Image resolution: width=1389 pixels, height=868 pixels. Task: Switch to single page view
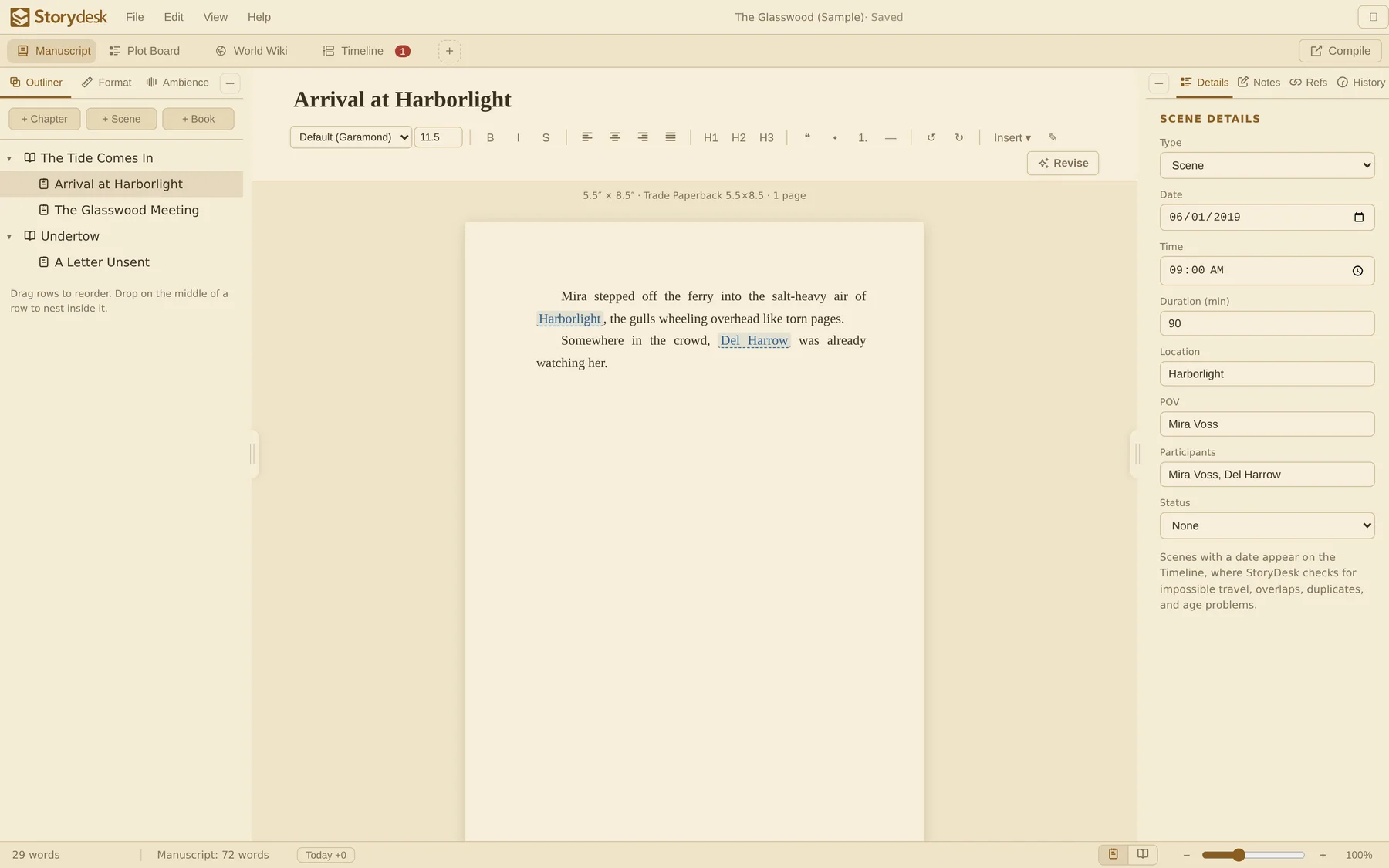(1113, 854)
